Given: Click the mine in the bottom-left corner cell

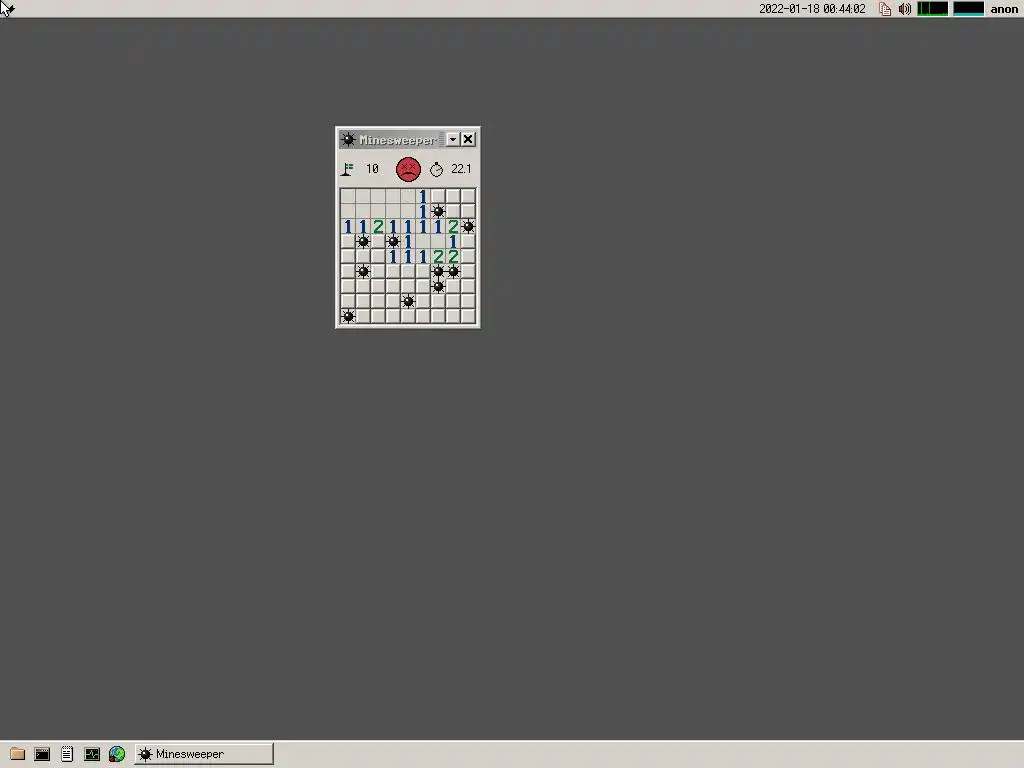Looking at the screenshot, I should click(x=348, y=317).
